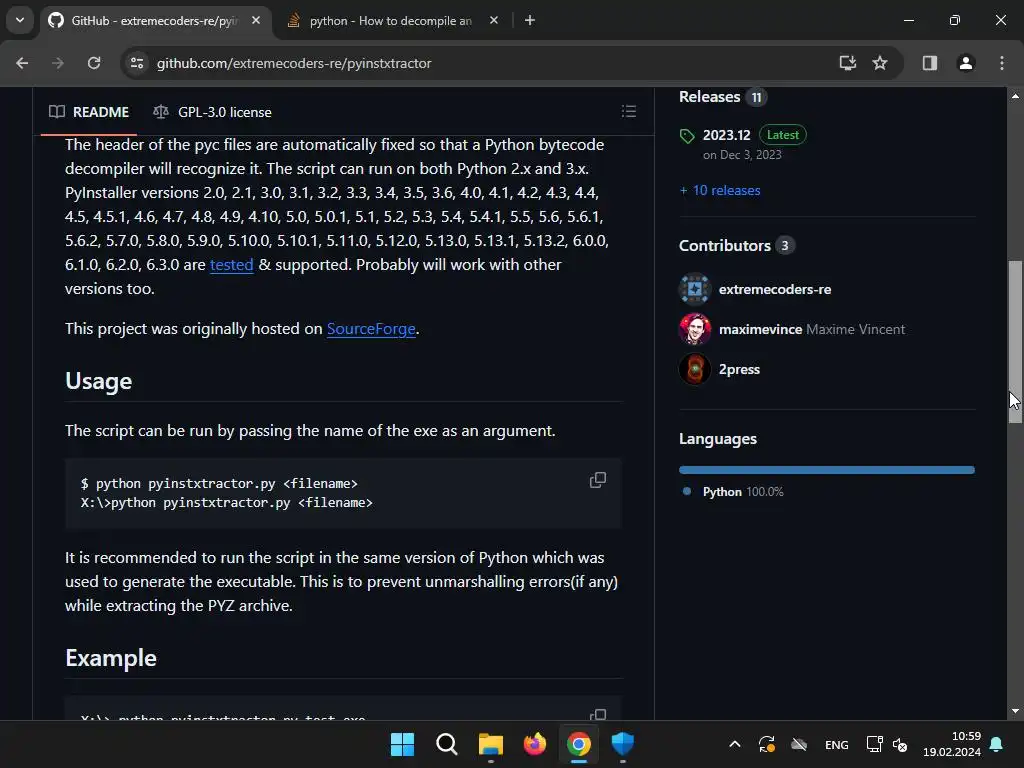Image resolution: width=1024 pixels, height=768 pixels.
Task: Show hidden system tray icons
Action: coord(735,744)
